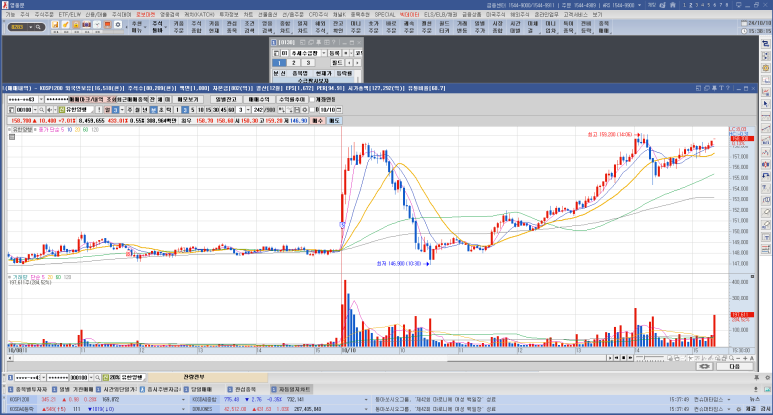Viewport: 773px width, 415px height.
Task: Open the gear settings icon in the top toolbar
Action: (x=118, y=25)
